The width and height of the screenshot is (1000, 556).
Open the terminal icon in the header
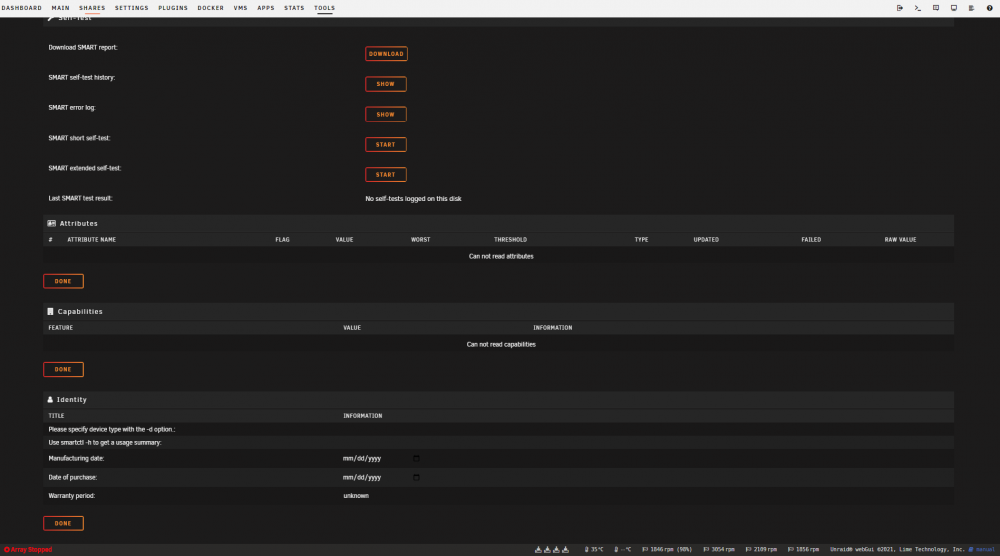pos(917,8)
